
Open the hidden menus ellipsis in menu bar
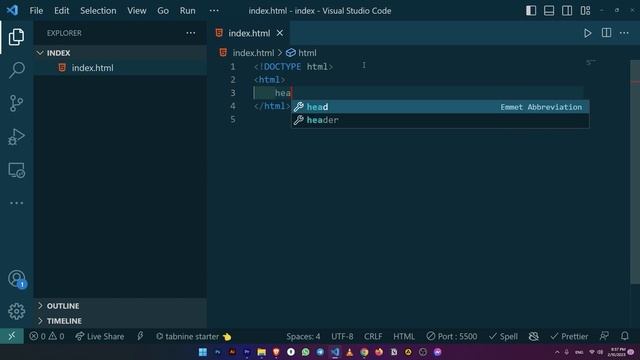214,11
